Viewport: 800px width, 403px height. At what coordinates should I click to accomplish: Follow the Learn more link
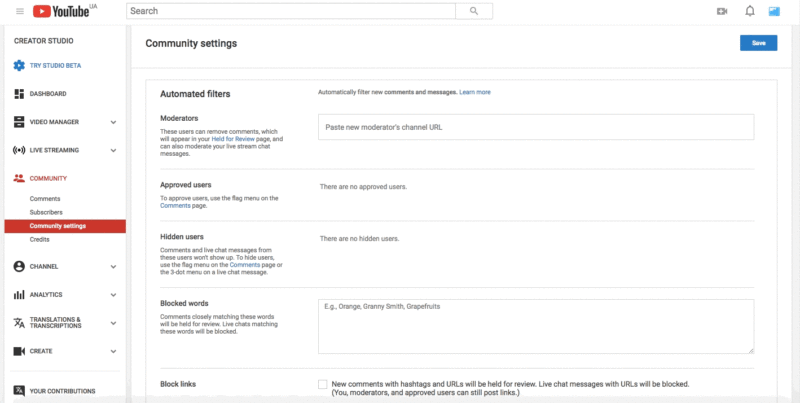(x=475, y=92)
